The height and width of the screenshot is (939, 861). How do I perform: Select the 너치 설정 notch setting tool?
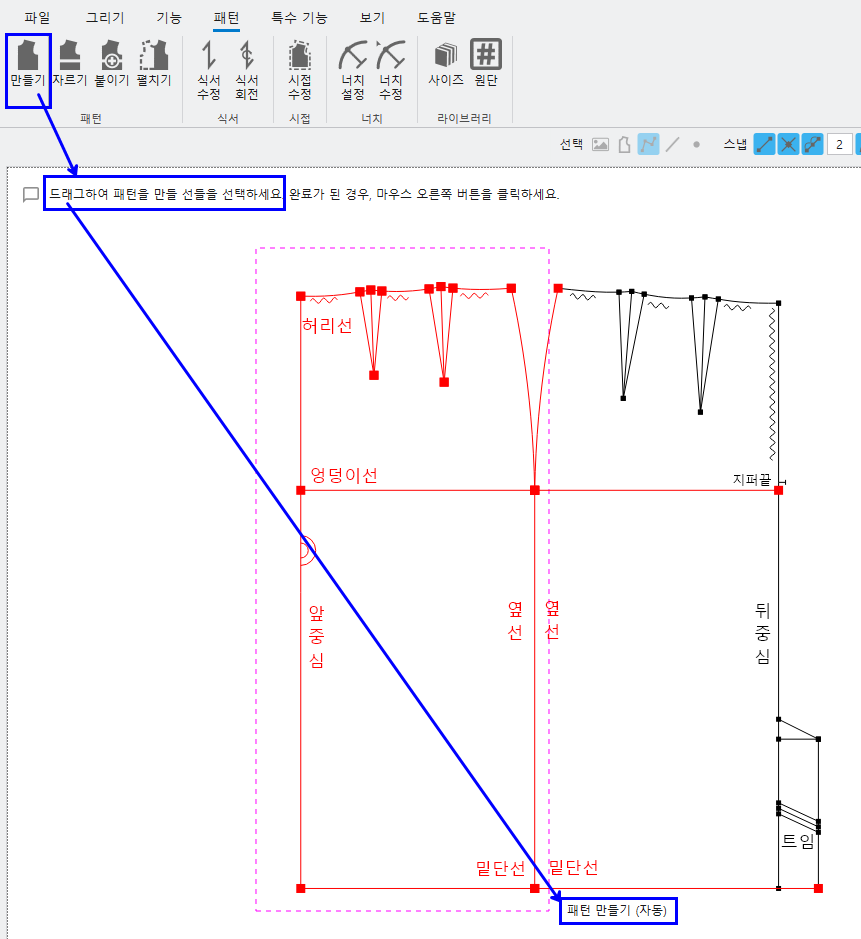pos(353,70)
